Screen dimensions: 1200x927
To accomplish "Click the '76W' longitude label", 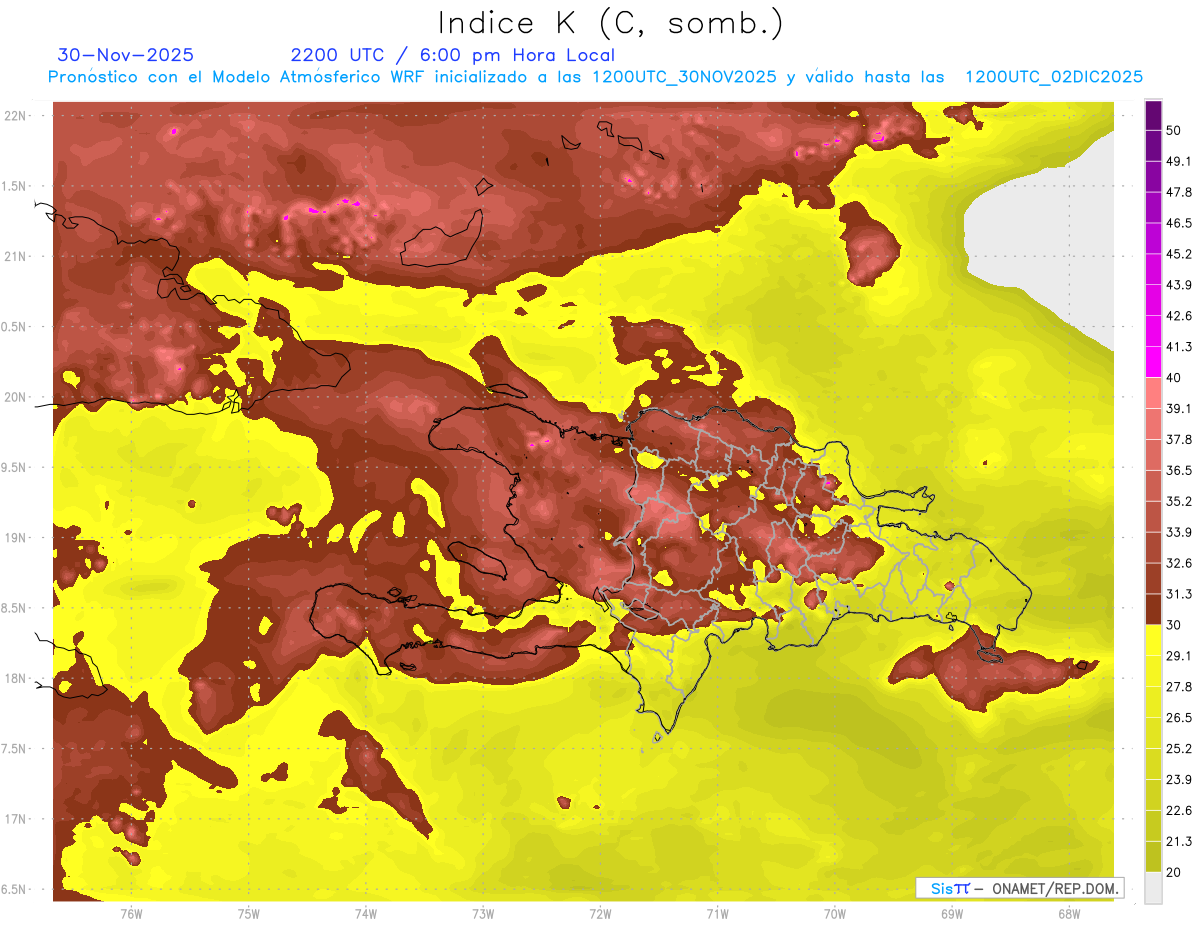I will (x=131, y=914).
